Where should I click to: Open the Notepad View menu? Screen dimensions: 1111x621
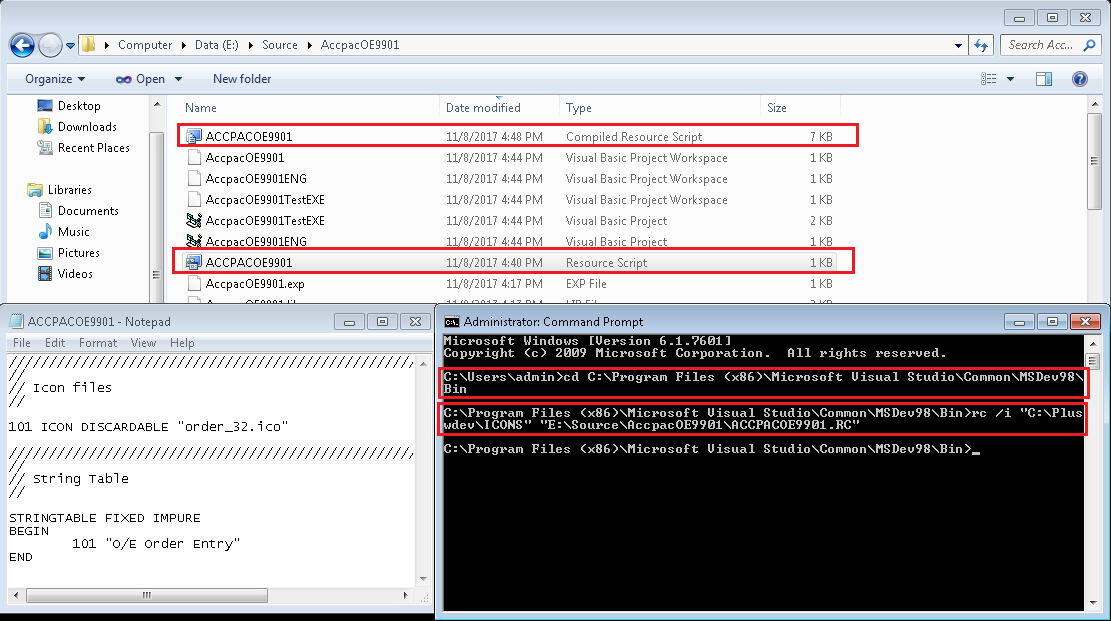(143, 343)
